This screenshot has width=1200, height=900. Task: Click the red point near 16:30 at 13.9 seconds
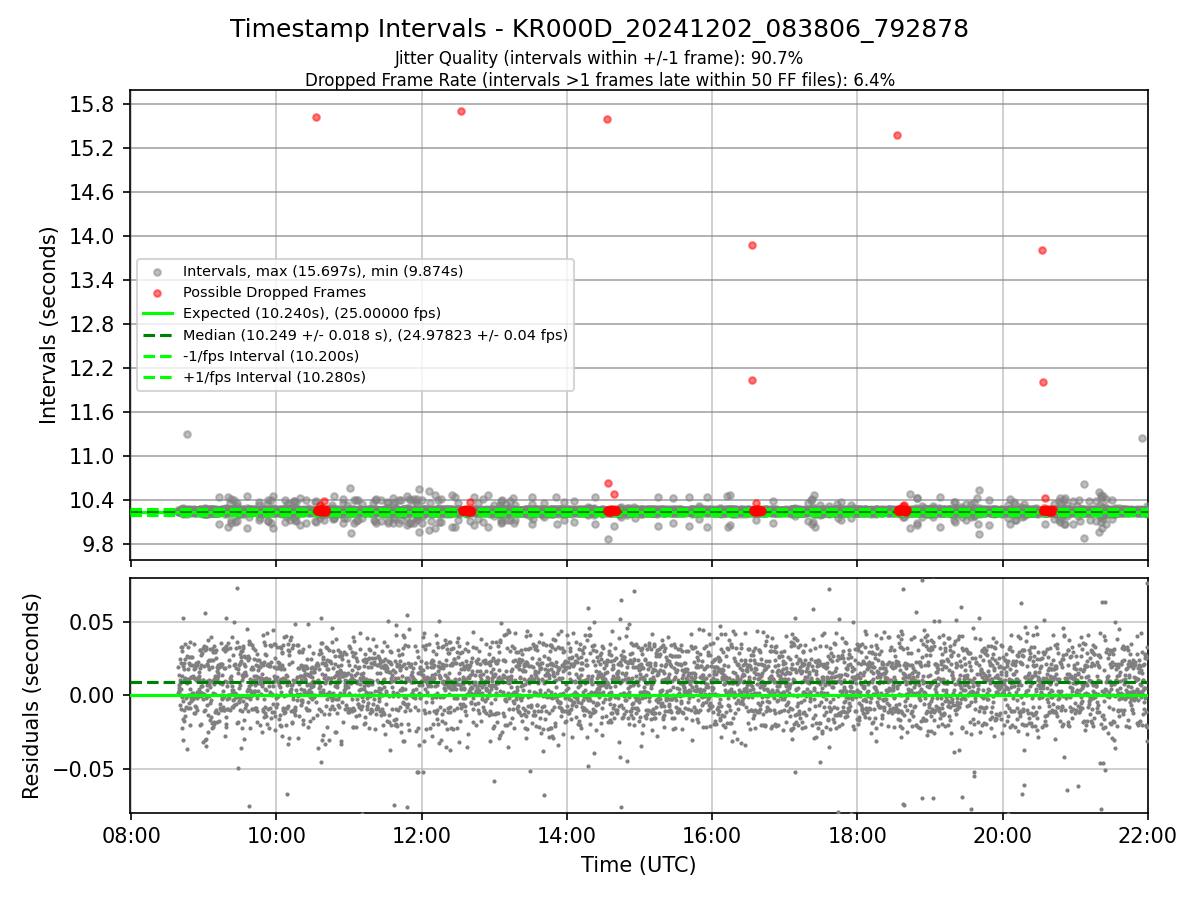(752, 245)
